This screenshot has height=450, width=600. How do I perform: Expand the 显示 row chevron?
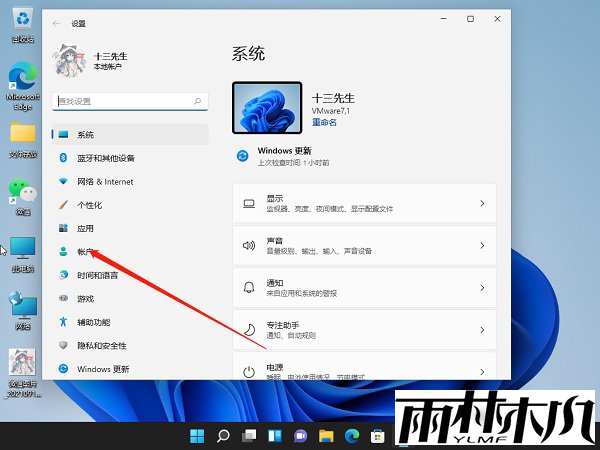click(482, 203)
